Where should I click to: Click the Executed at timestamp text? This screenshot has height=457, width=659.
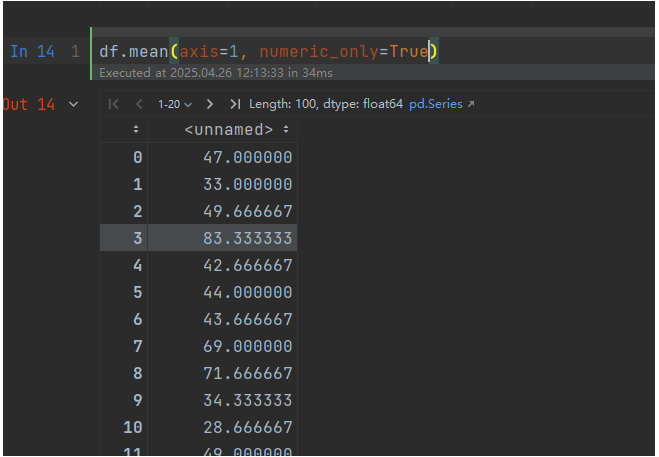tap(216, 73)
